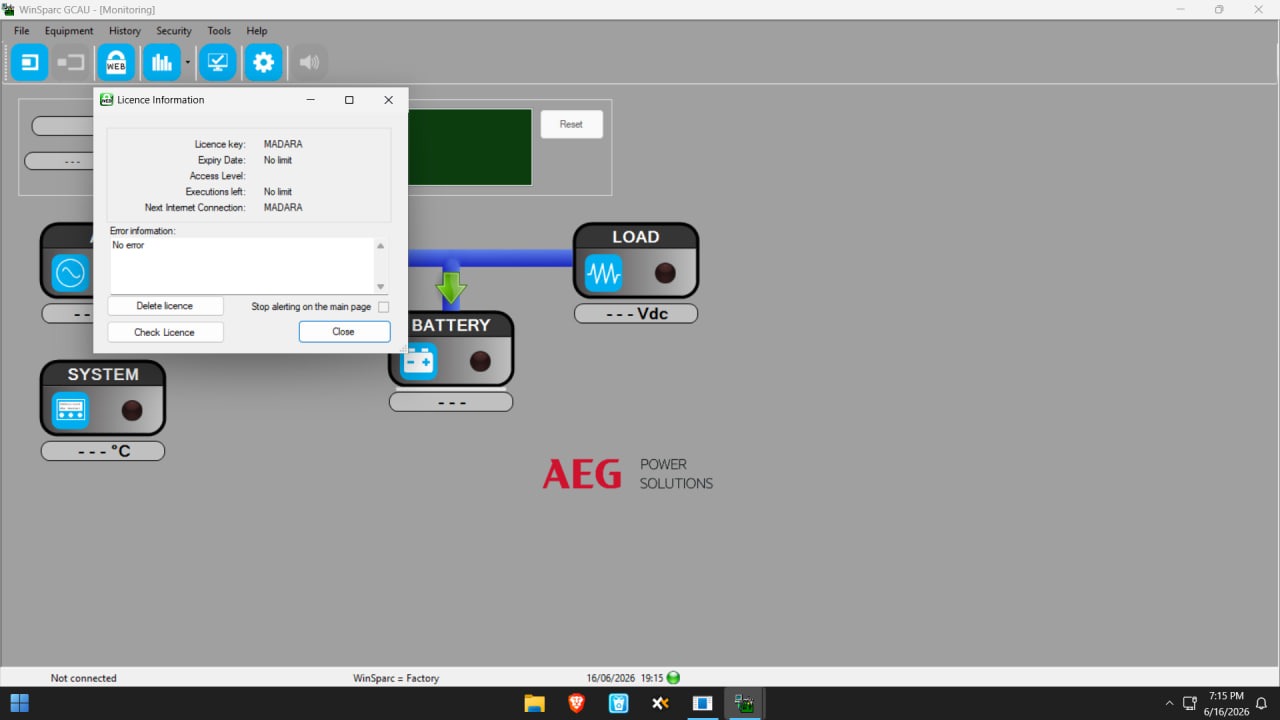The width and height of the screenshot is (1280, 720).
Task: Click the Not connected status text
Action: pos(84,678)
